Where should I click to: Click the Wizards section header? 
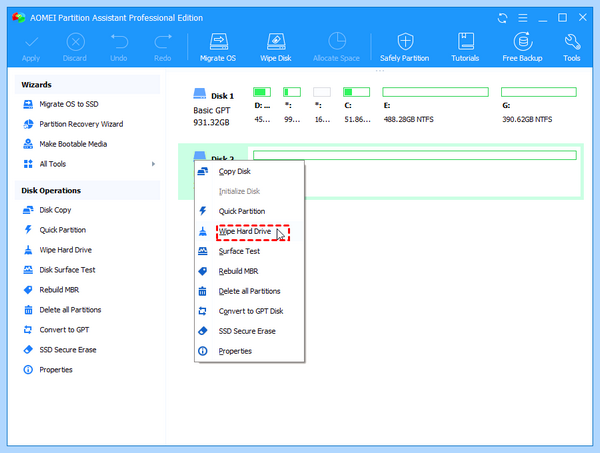(x=87, y=85)
